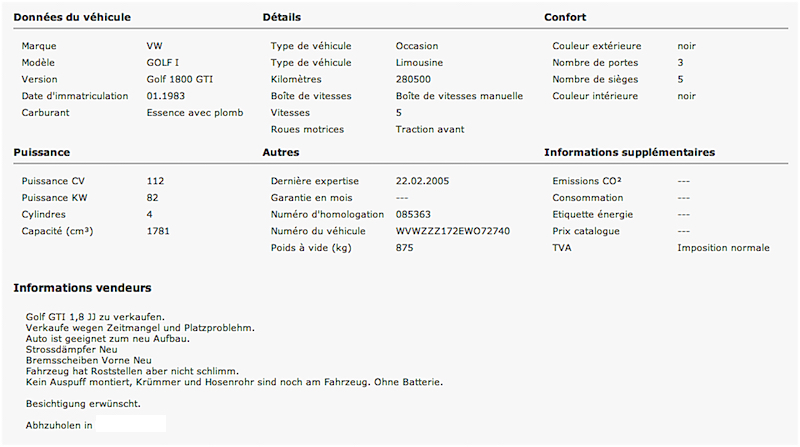Click the 'Imposition normale' TVA value
Screen dimensions: 800x447
click(x=723, y=247)
